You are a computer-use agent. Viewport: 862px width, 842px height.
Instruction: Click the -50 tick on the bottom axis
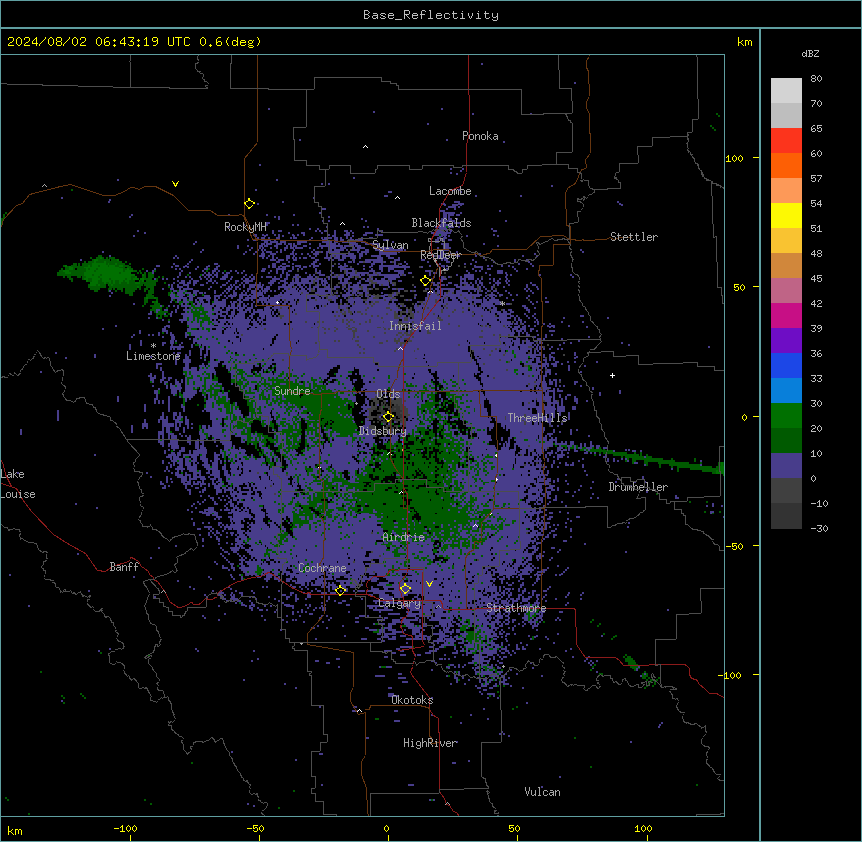pyautogui.click(x=255, y=828)
